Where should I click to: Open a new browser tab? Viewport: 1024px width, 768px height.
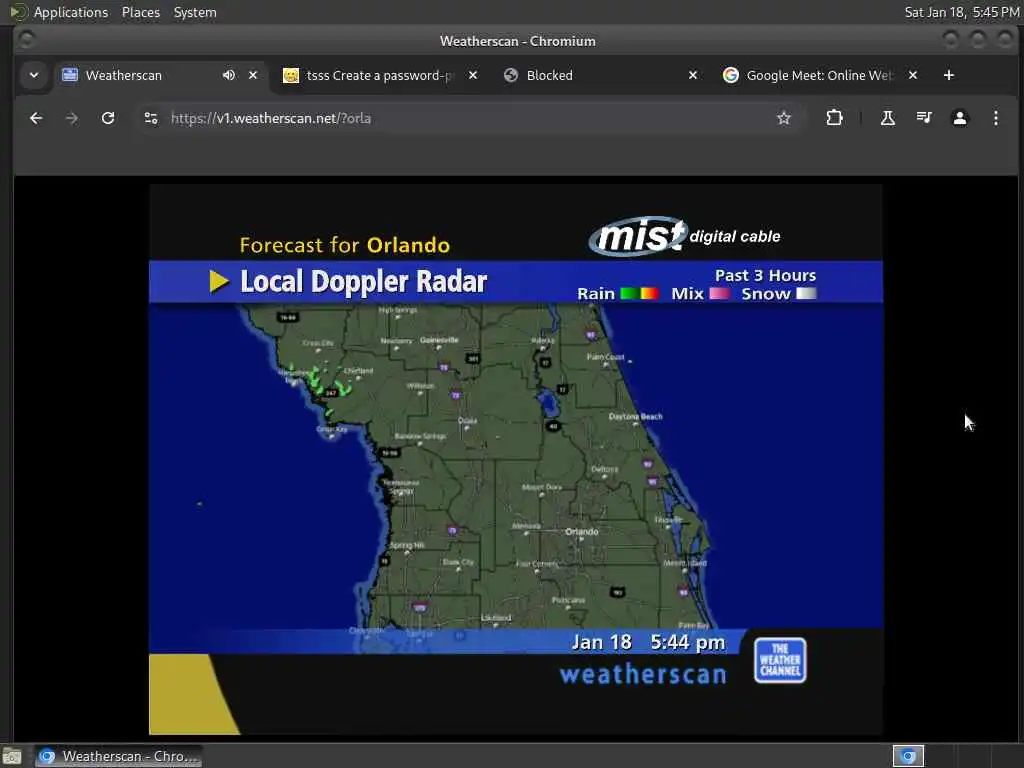949,75
